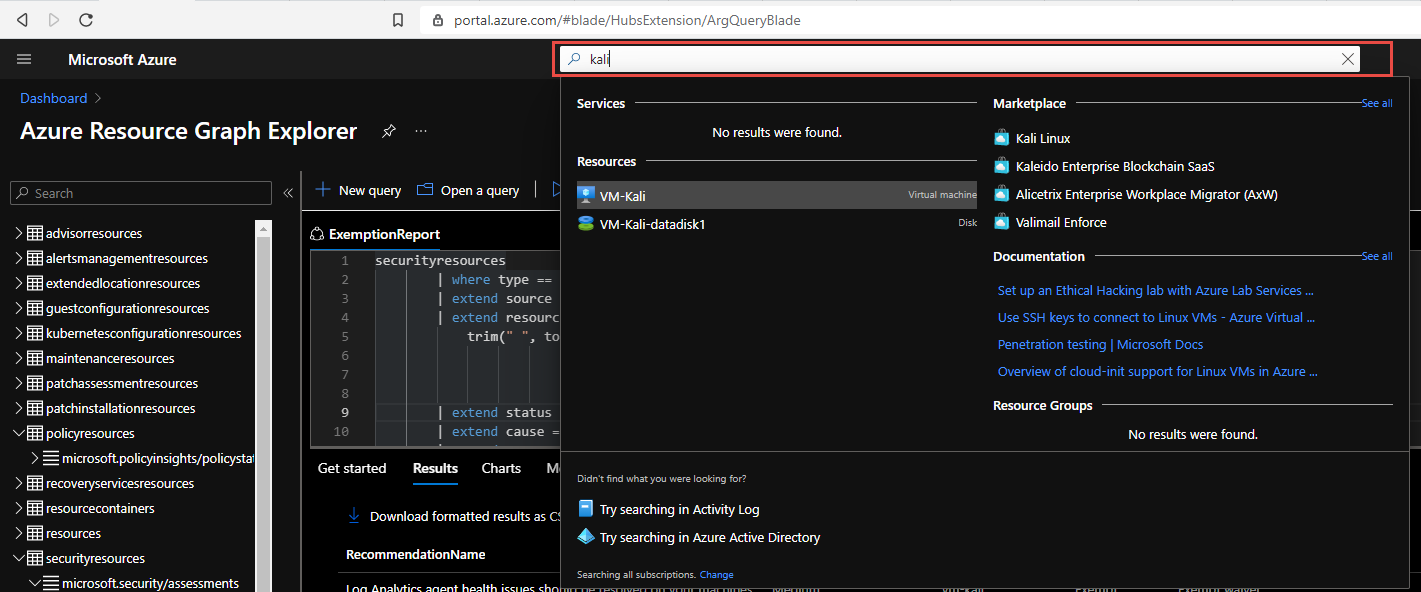Go to Dashboard breadcrumb

tap(54, 98)
